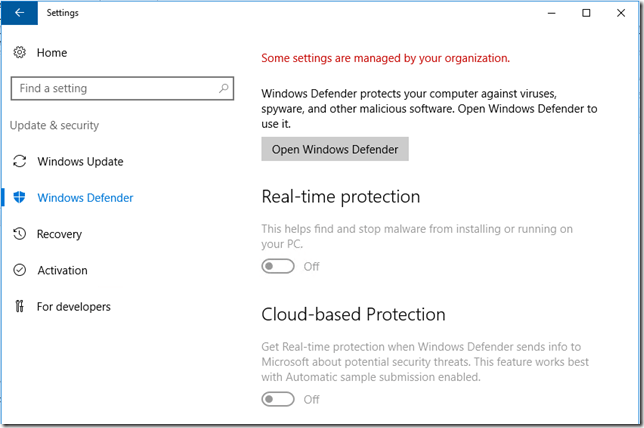
Task: Select Recovery in the sidebar
Action: 59,234
